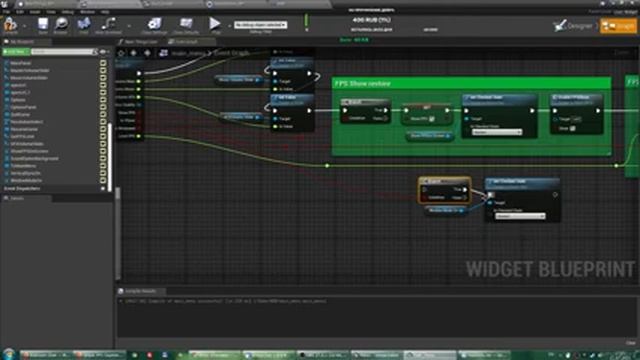Click the Compile blueprint toolbar icon
Image resolution: width=640 pixels, height=360 pixels.
point(10,24)
